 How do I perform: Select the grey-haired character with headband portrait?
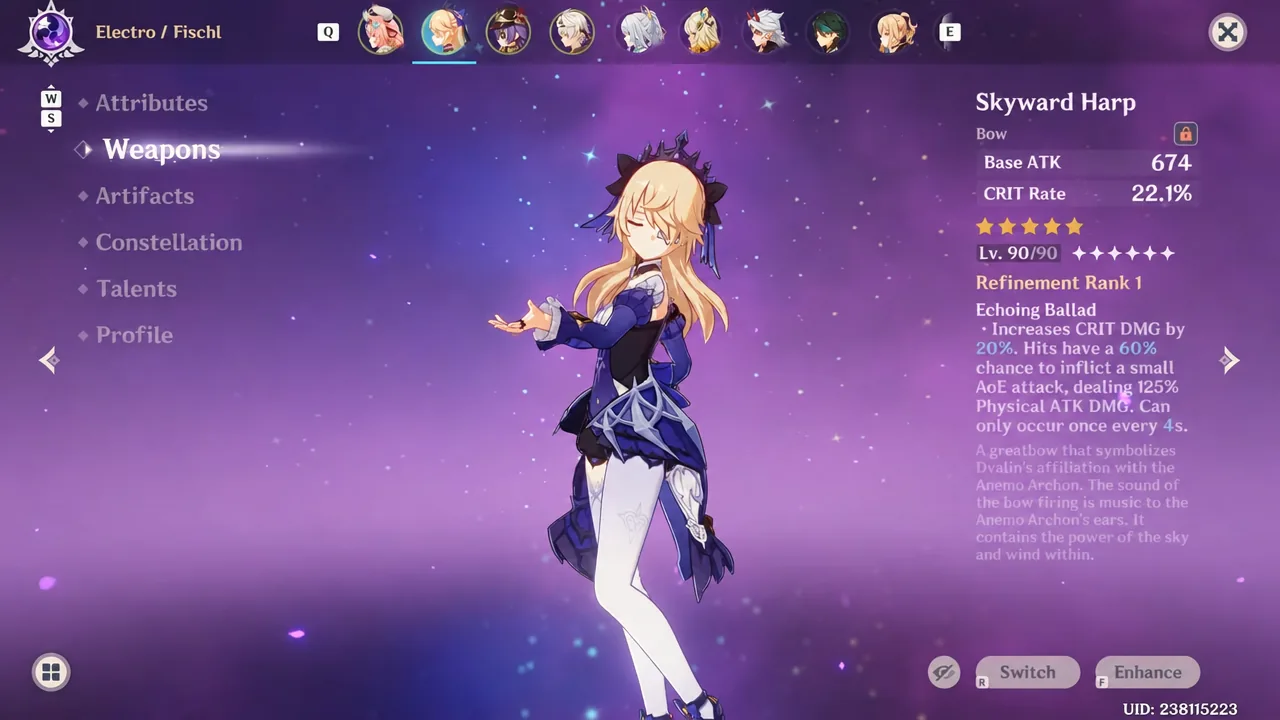coord(572,32)
